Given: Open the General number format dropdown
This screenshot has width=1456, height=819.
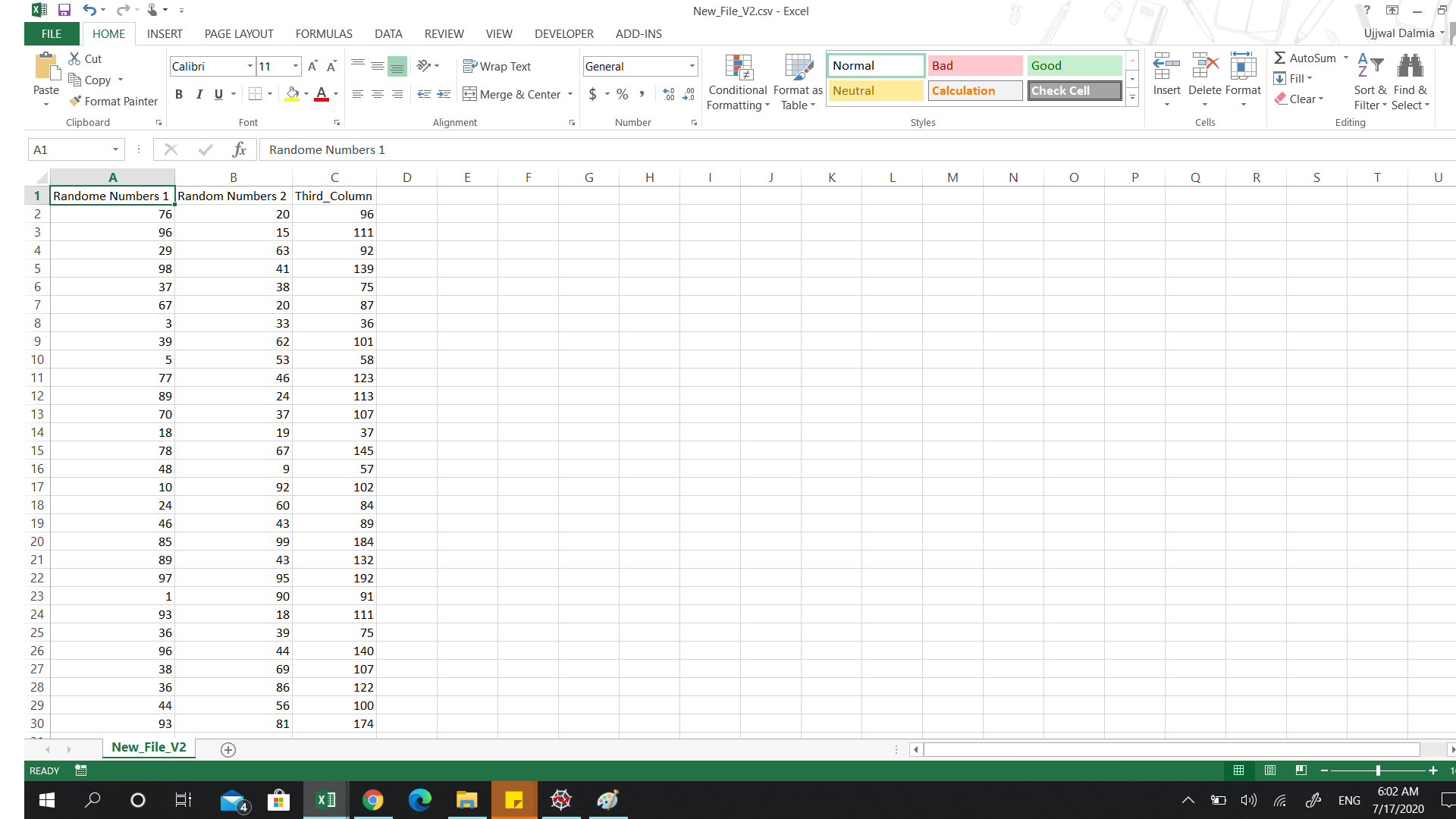Looking at the screenshot, I should (692, 67).
